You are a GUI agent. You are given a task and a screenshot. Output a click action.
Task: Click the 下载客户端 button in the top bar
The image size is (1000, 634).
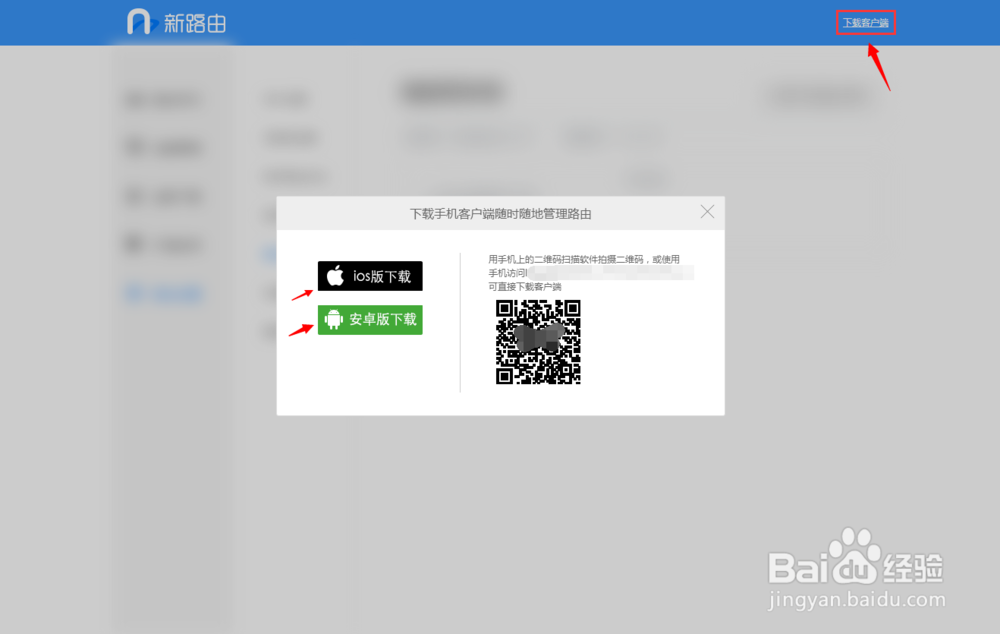[865, 19]
